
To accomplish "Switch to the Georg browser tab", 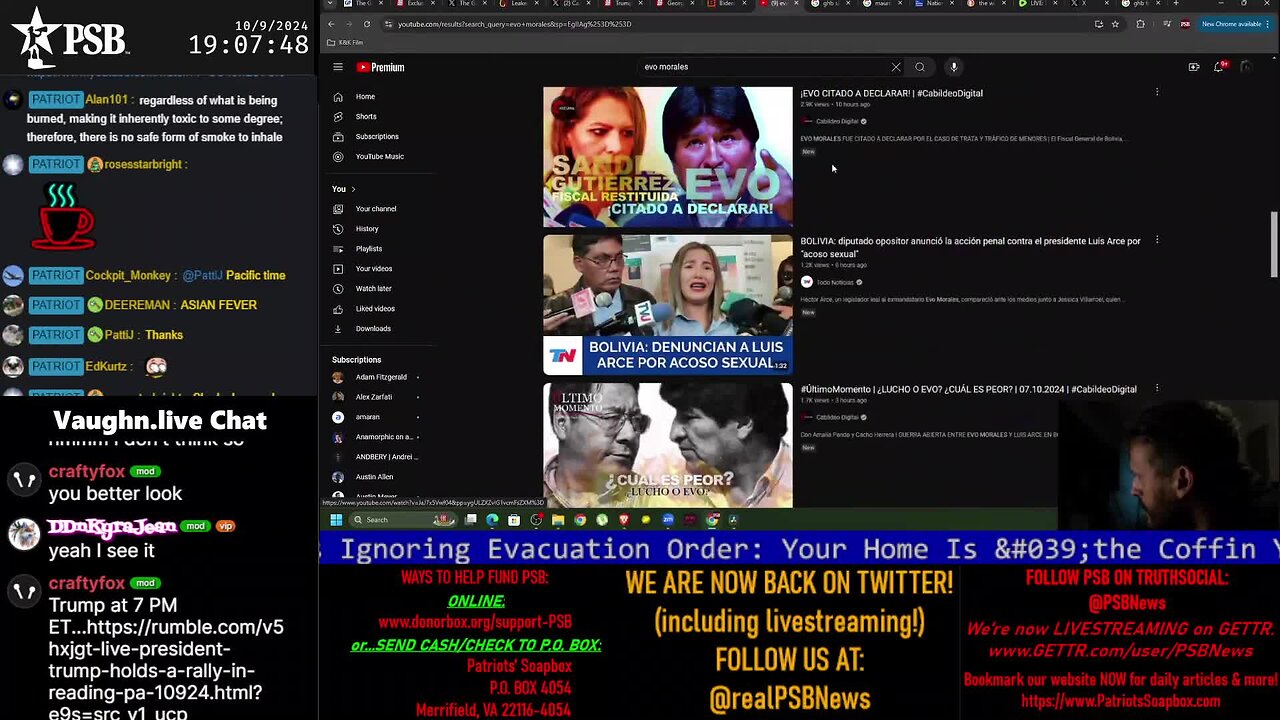I will (x=676, y=4).
